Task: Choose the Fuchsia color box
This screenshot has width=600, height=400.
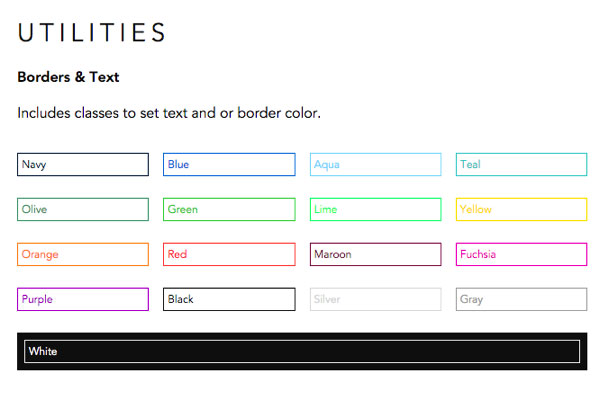Action: [521, 255]
